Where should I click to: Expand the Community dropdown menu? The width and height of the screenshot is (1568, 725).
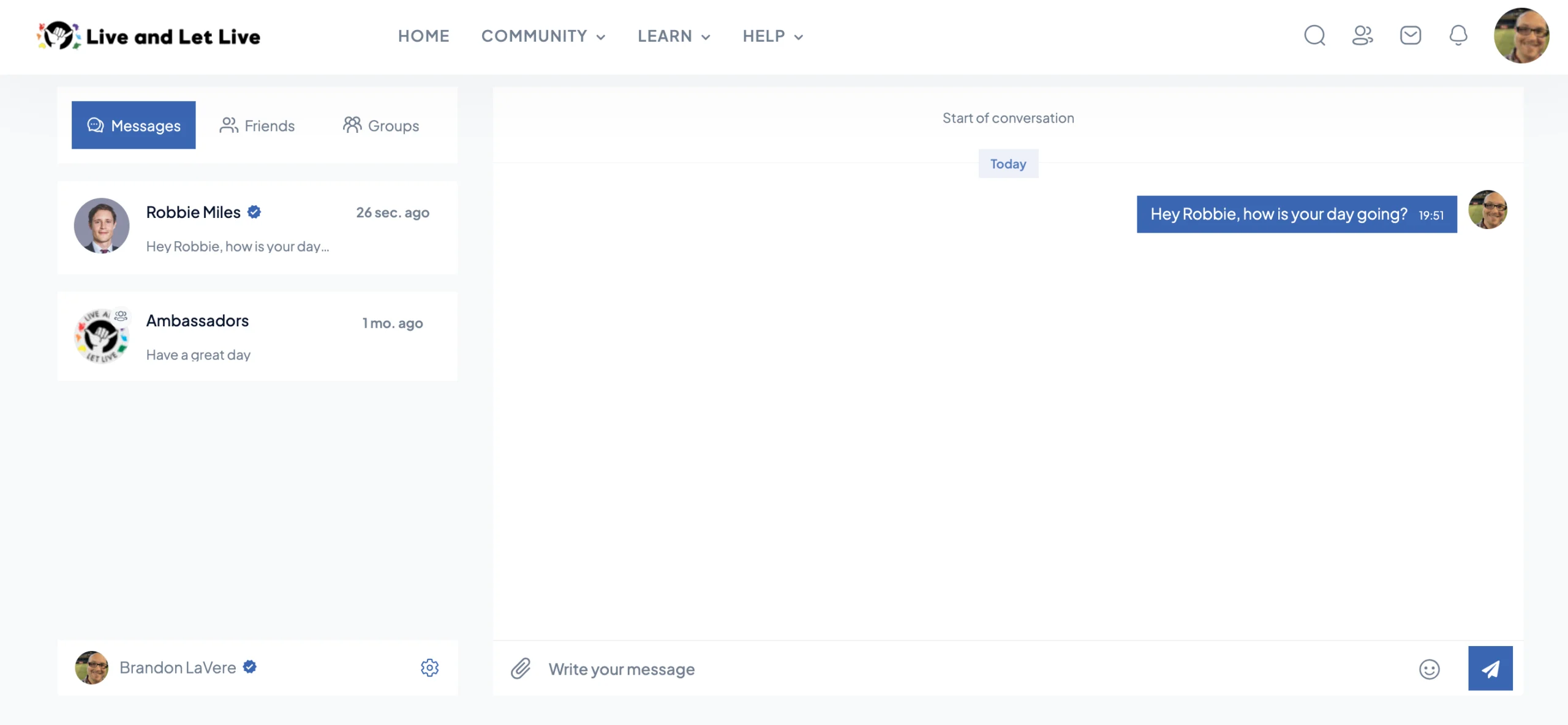(x=543, y=36)
